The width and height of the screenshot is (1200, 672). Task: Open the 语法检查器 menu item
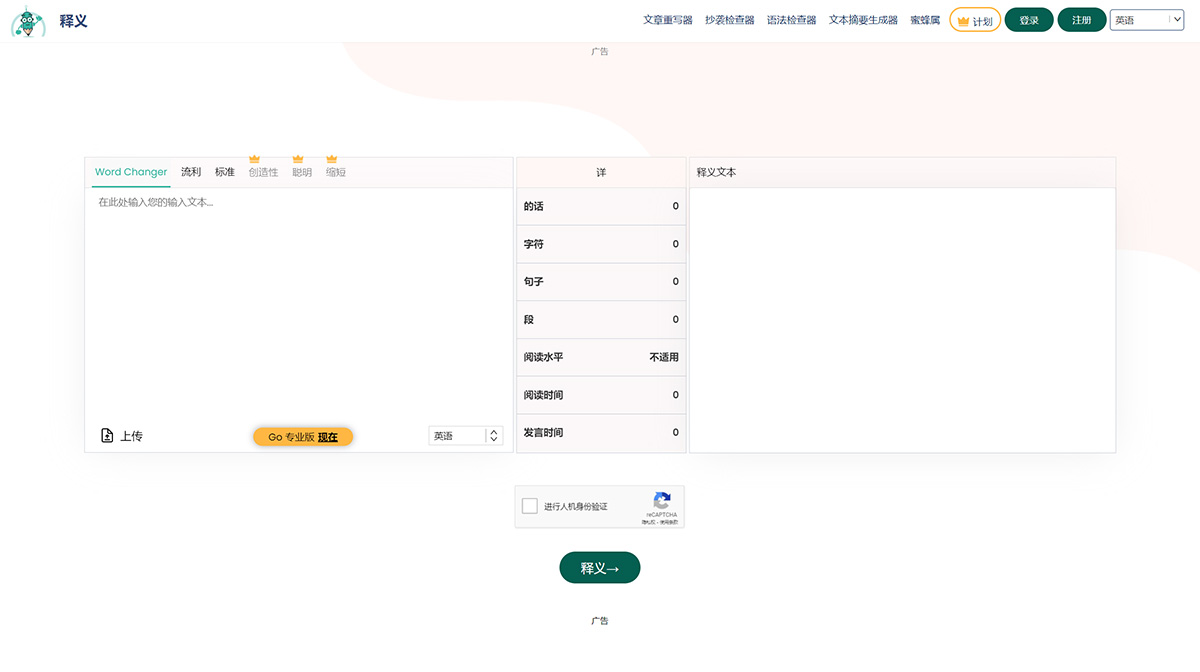(791, 19)
